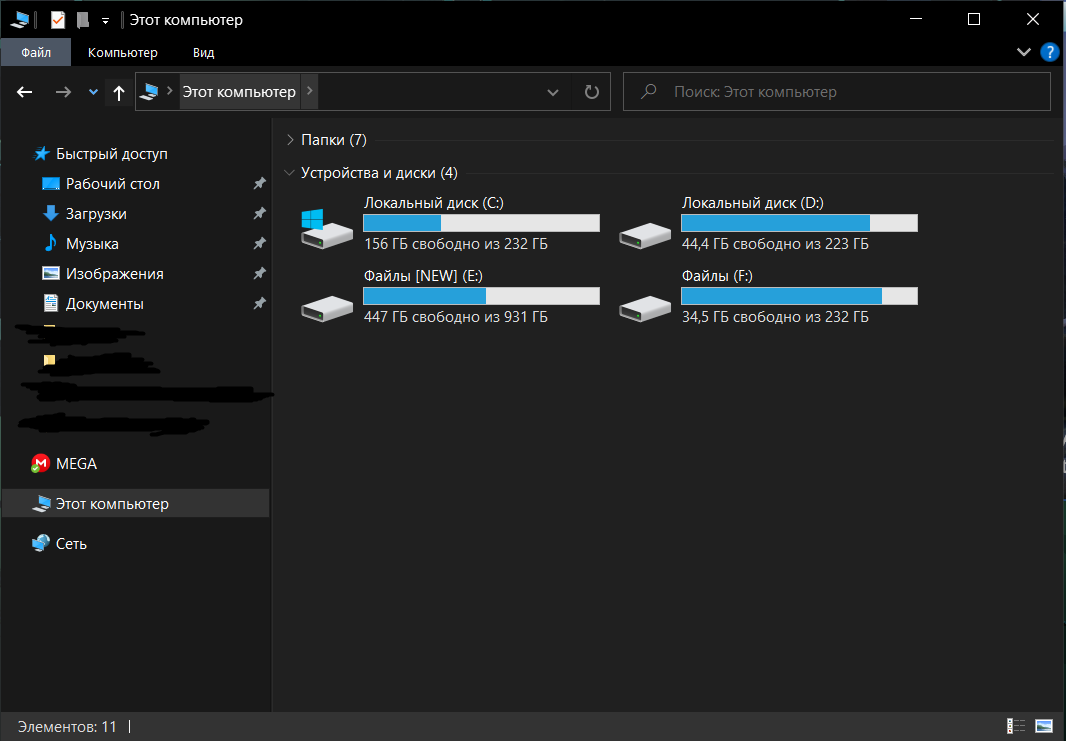Go back with the left arrow
Viewport: 1066px width, 741px height.
[x=24, y=92]
